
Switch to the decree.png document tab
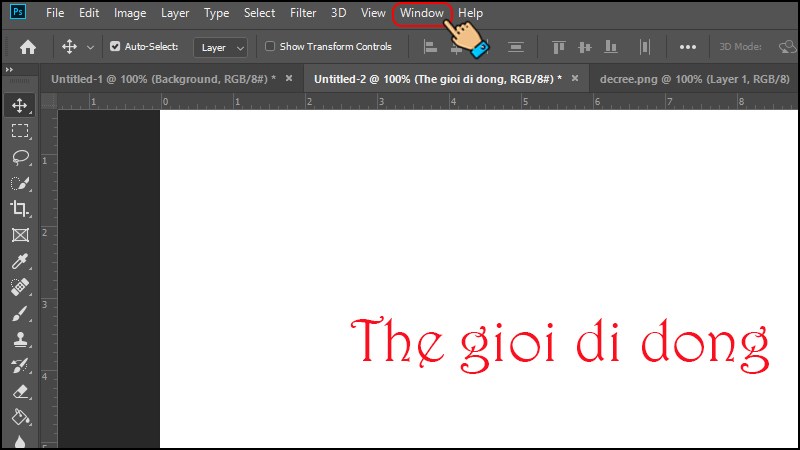(694, 79)
